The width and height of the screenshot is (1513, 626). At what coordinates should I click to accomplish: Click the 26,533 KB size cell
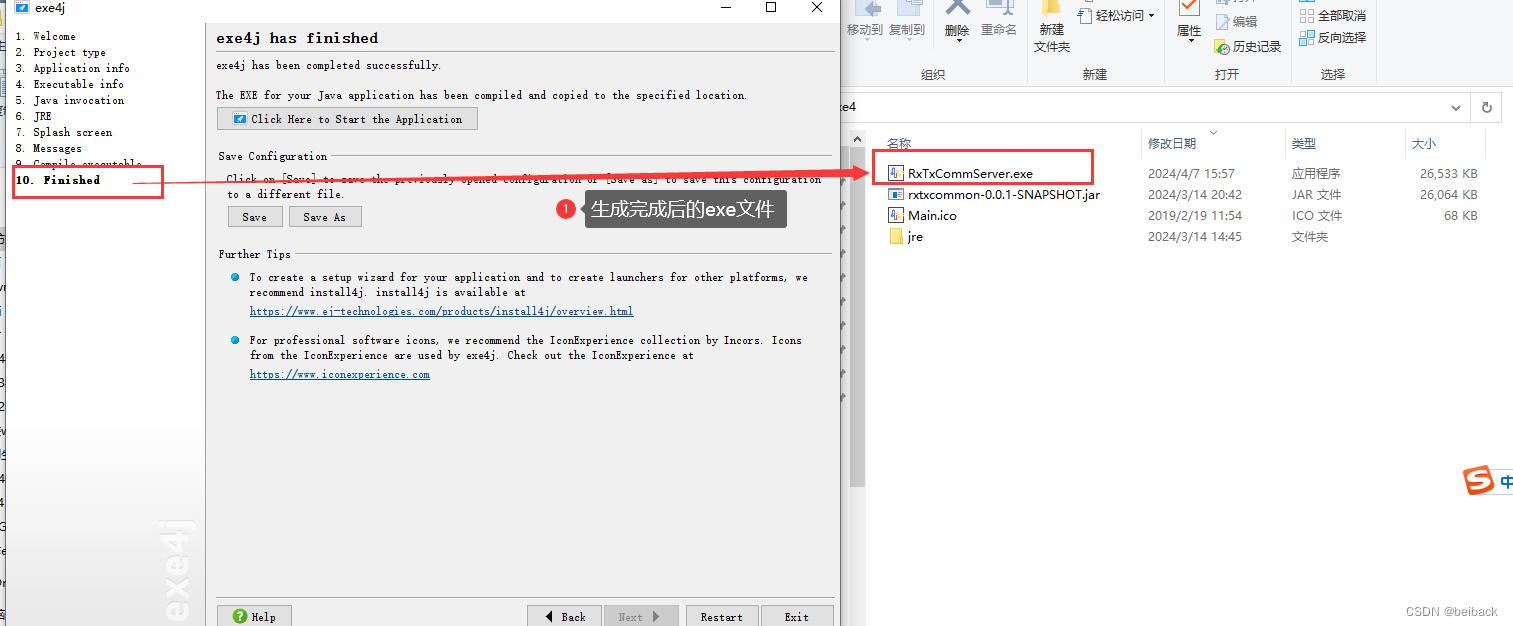coord(1448,173)
